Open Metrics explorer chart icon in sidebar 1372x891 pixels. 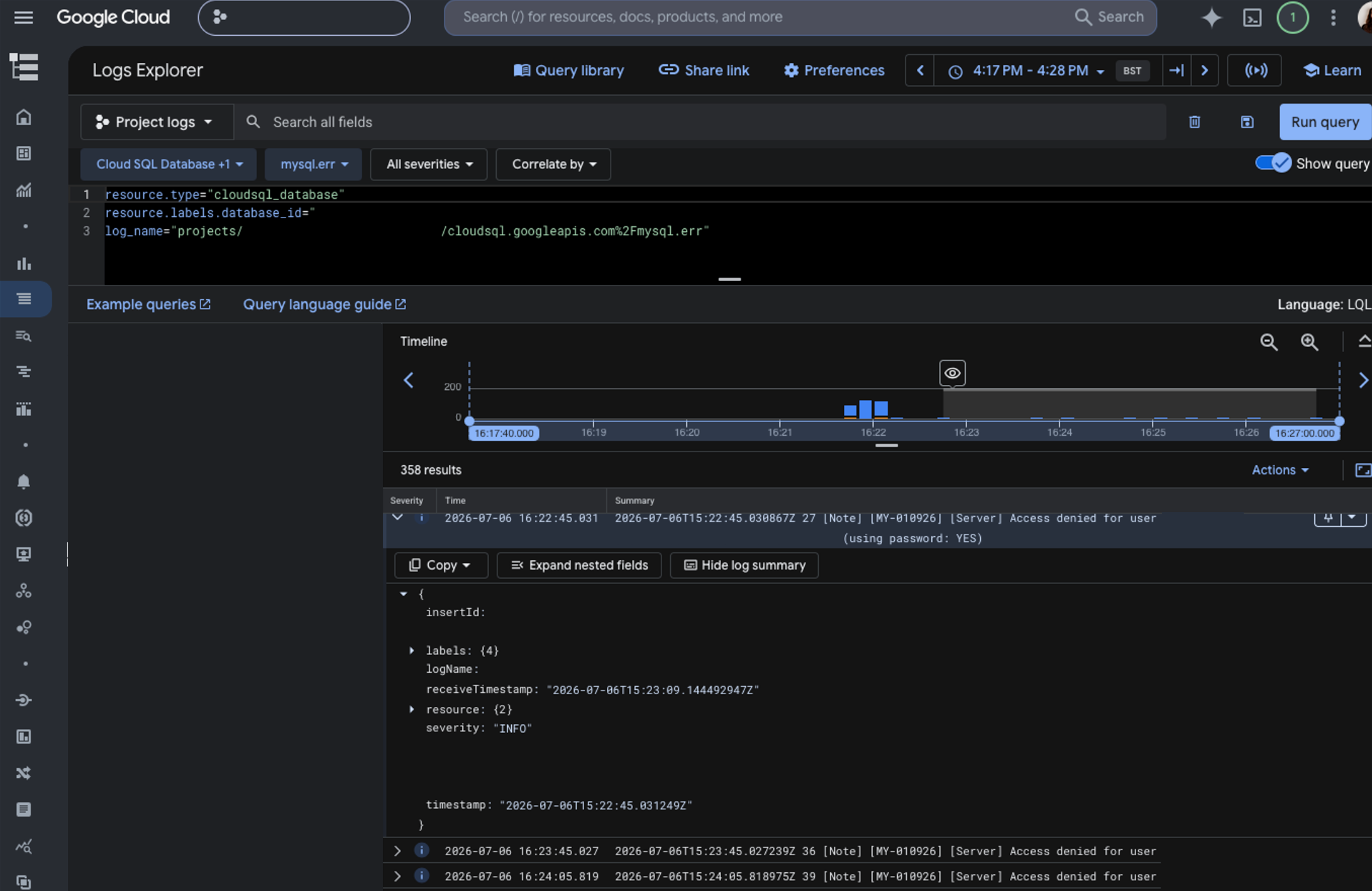coord(24,190)
